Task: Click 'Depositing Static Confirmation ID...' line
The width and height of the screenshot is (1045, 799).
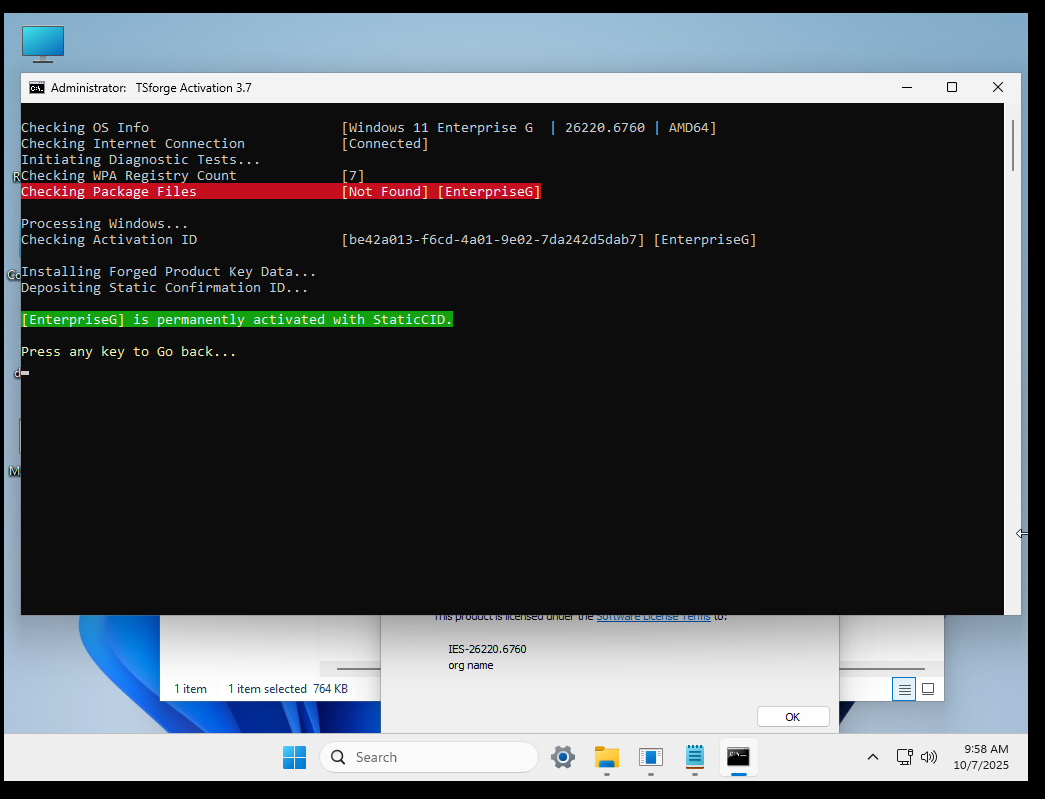Action: pos(165,288)
